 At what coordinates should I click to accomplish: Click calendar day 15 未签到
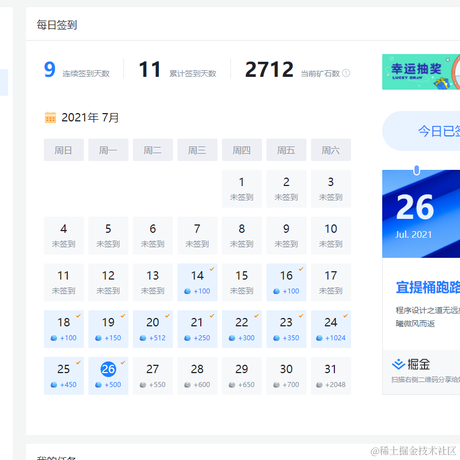click(242, 282)
